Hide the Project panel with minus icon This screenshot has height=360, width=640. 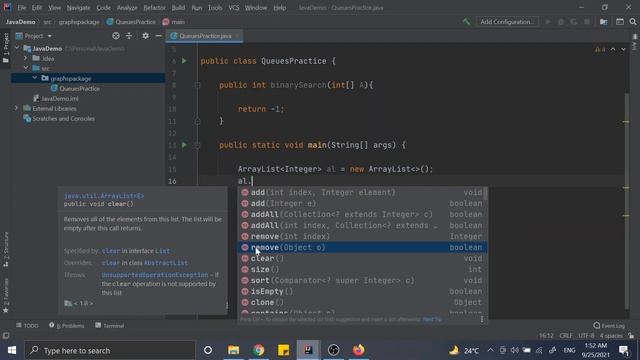click(158, 36)
